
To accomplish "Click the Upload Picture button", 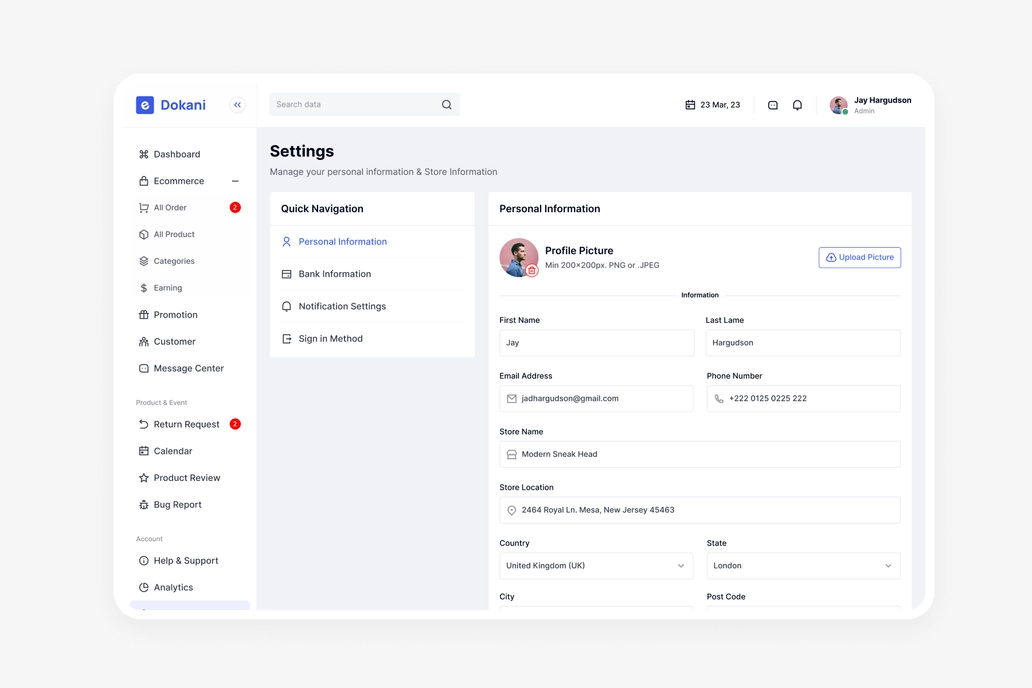I will point(860,257).
